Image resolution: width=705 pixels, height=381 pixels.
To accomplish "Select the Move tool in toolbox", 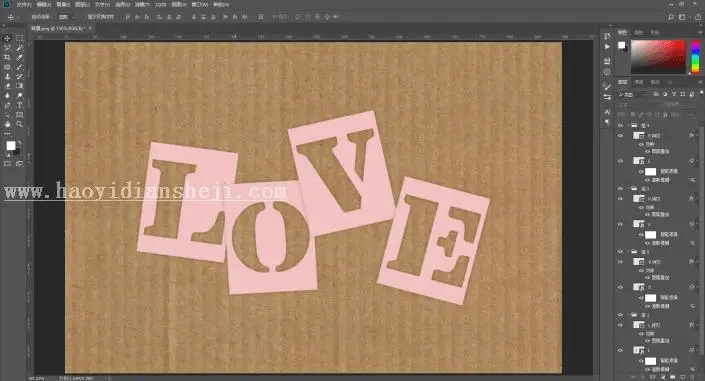I will tap(7, 38).
